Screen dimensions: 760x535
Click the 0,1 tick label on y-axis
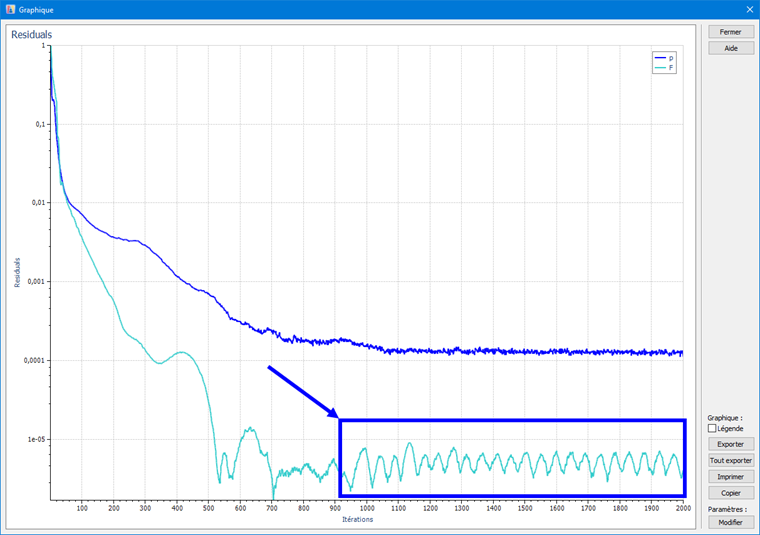tap(40, 124)
